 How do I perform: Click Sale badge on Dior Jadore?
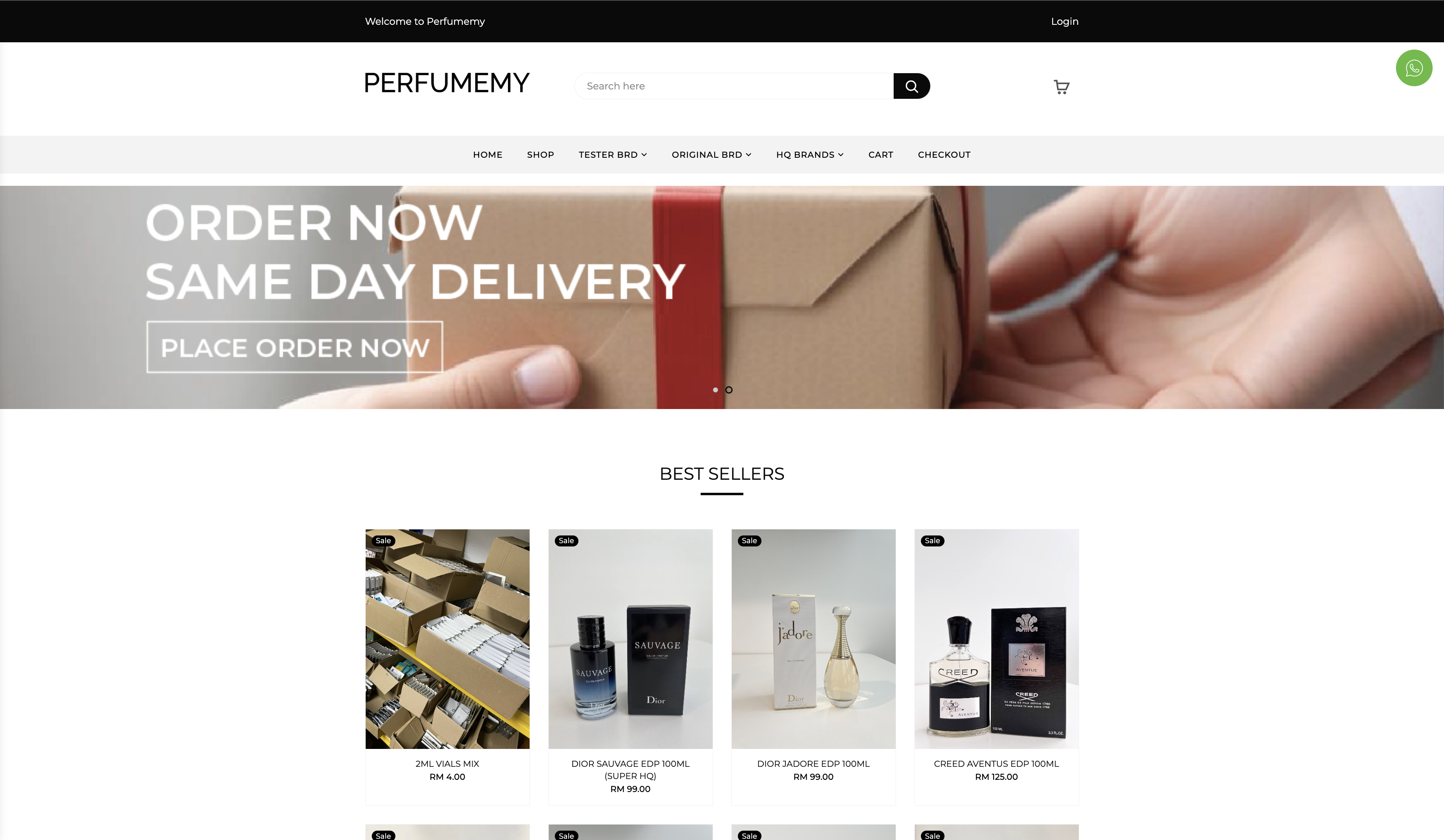point(749,540)
